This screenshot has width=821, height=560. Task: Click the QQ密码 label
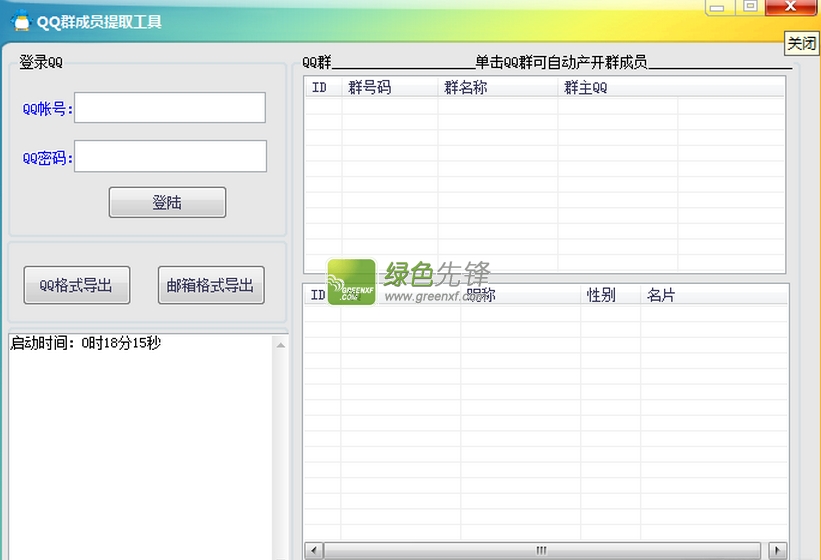[47, 158]
